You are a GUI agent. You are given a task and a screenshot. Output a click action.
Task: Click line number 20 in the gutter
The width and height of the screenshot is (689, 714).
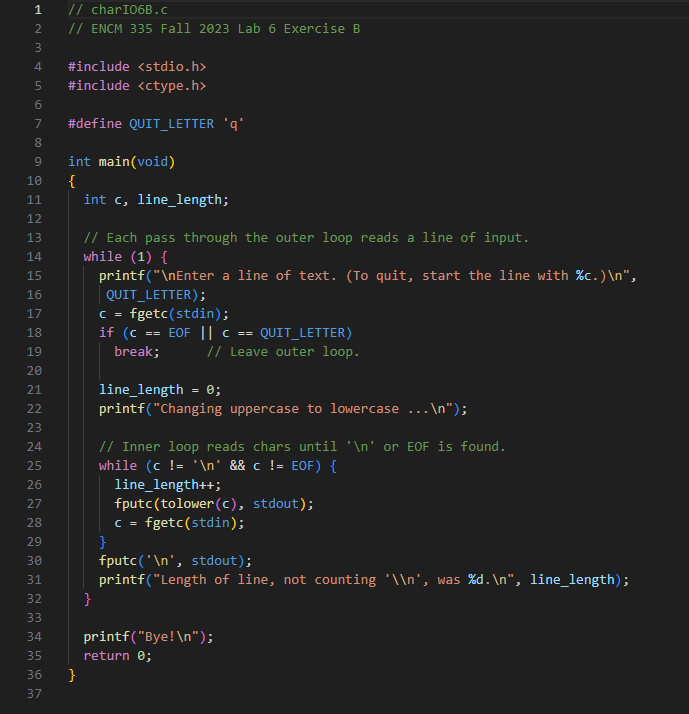point(34,371)
